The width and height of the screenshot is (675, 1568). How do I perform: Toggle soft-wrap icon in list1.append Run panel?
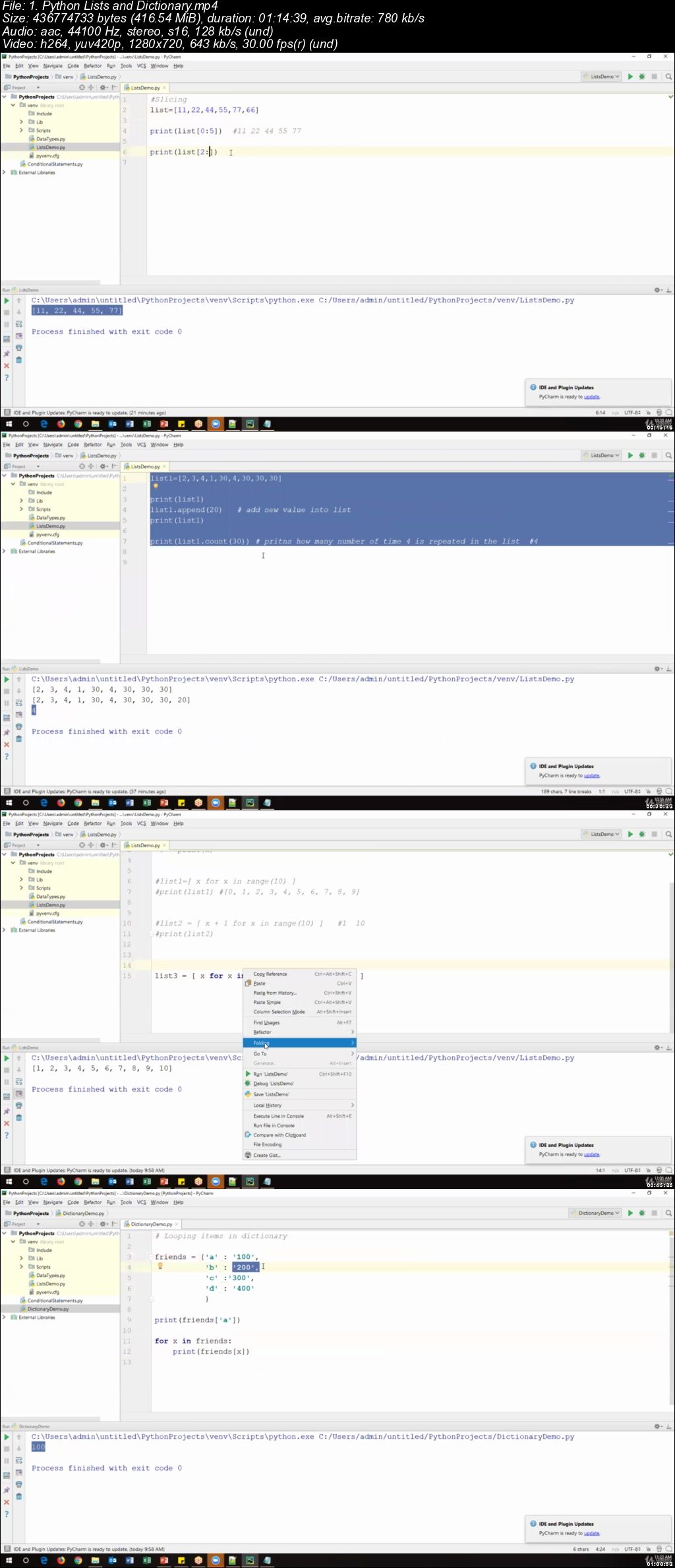[18, 703]
